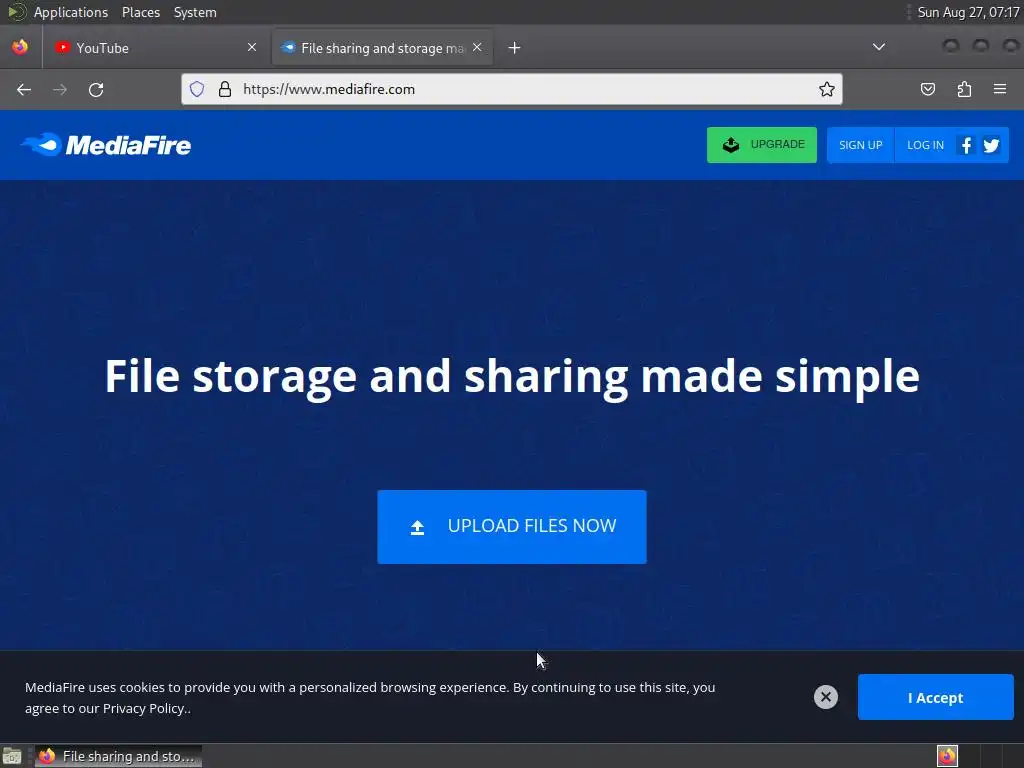The image size is (1024, 768).
Task: Select the File sharing and storage tab
Action: (382, 48)
